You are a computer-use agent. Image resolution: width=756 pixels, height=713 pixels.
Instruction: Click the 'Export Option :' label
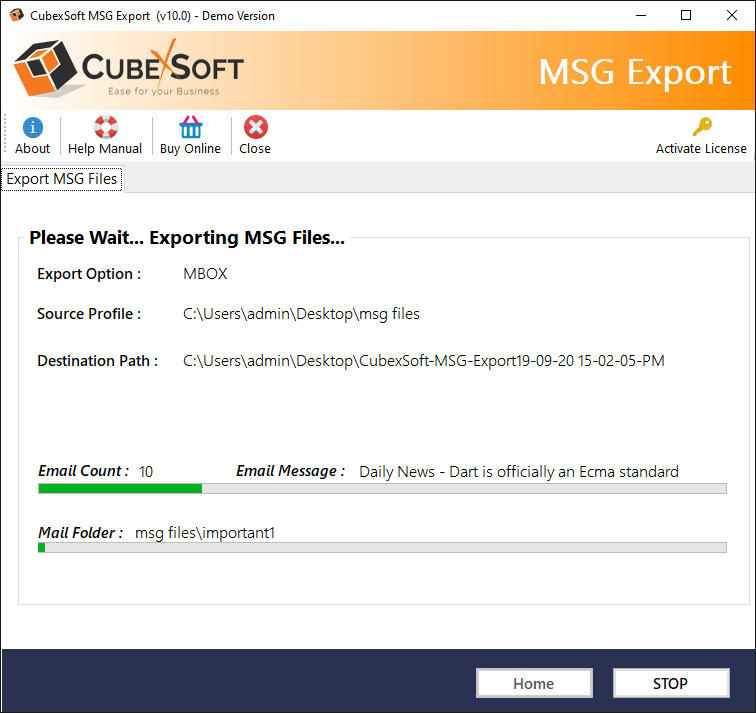[89, 274]
